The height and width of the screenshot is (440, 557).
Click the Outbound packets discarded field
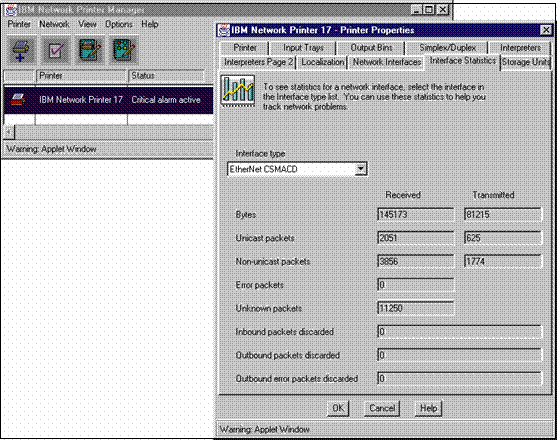coord(459,355)
